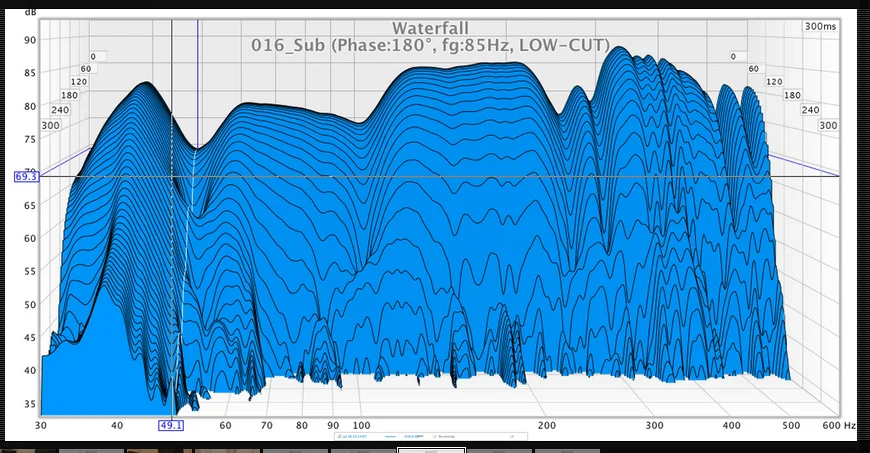Click the 200 frequency axis label
870x453 pixels.
point(547,425)
